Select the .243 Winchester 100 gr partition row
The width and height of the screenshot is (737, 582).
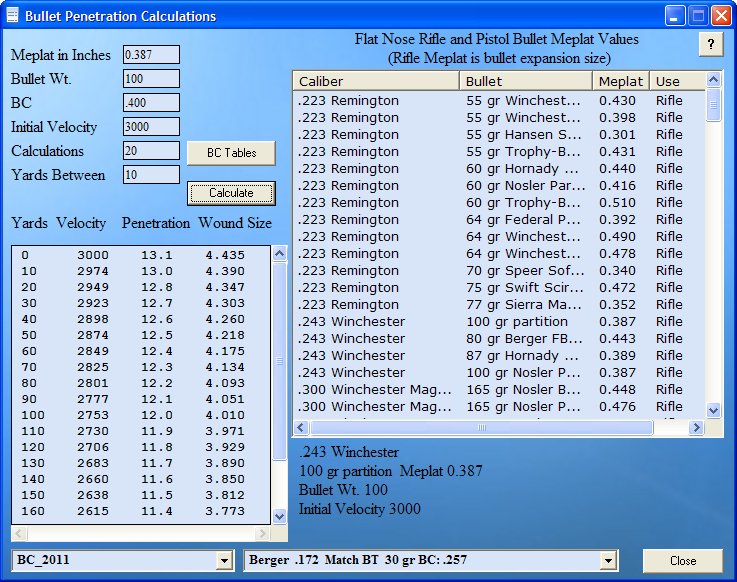[x=500, y=322]
